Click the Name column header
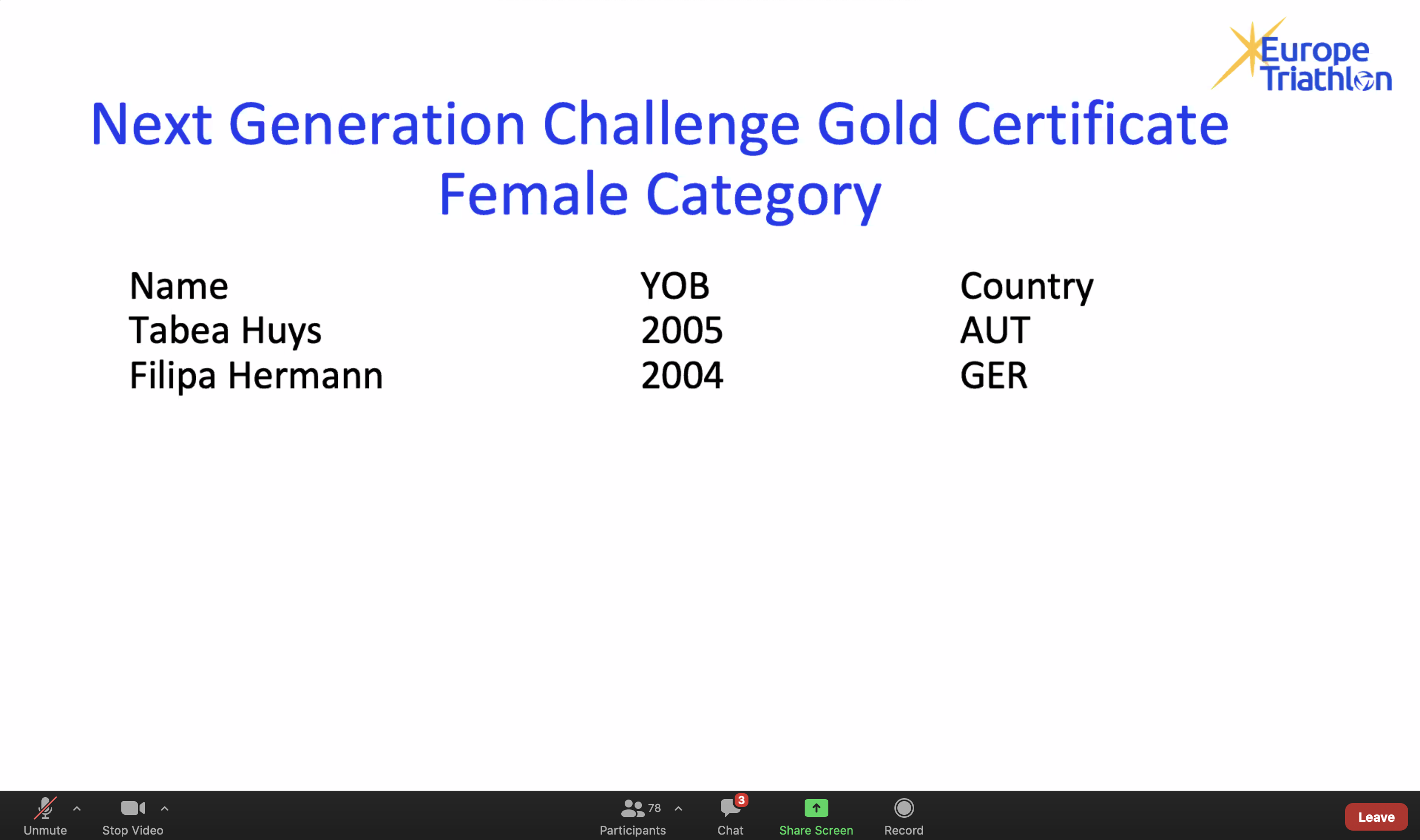 (x=179, y=286)
